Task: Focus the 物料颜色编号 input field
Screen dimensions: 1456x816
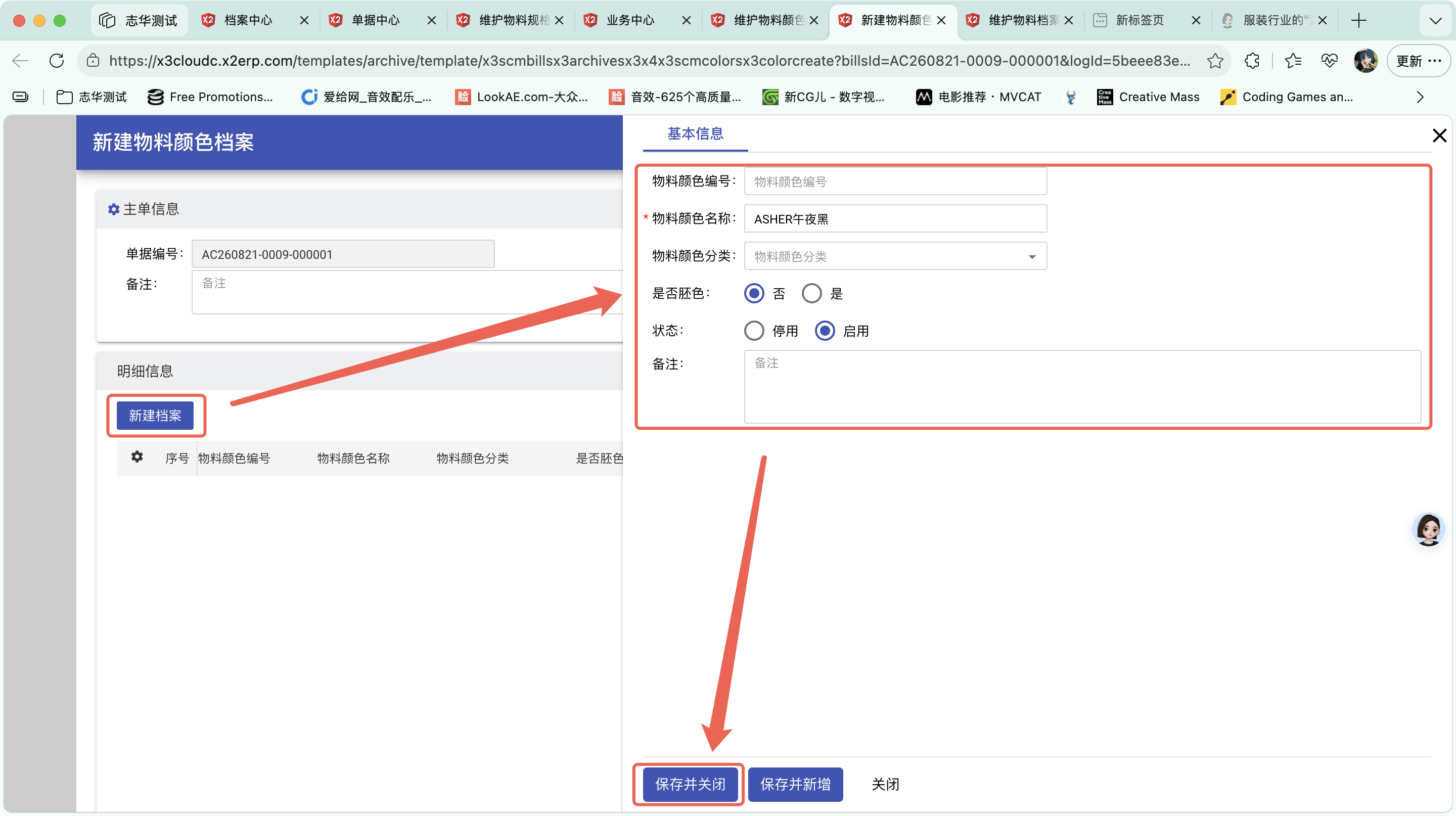Action: [895, 182]
